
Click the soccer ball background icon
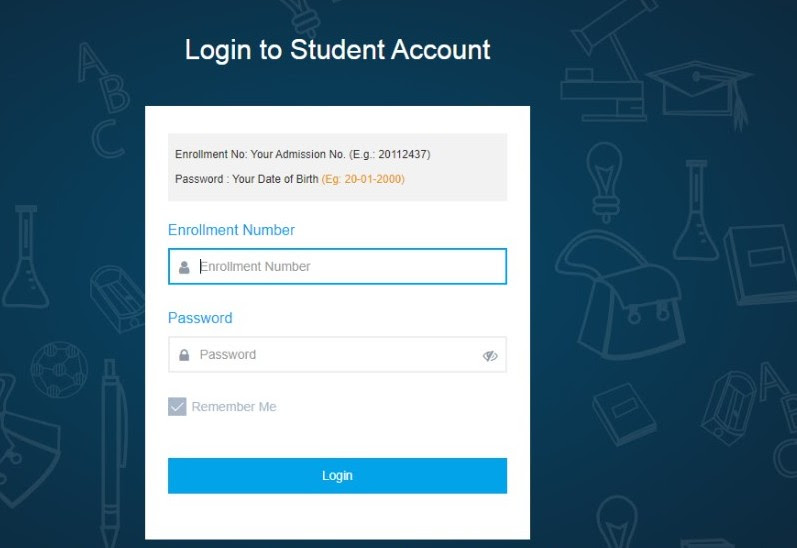pos(59,369)
